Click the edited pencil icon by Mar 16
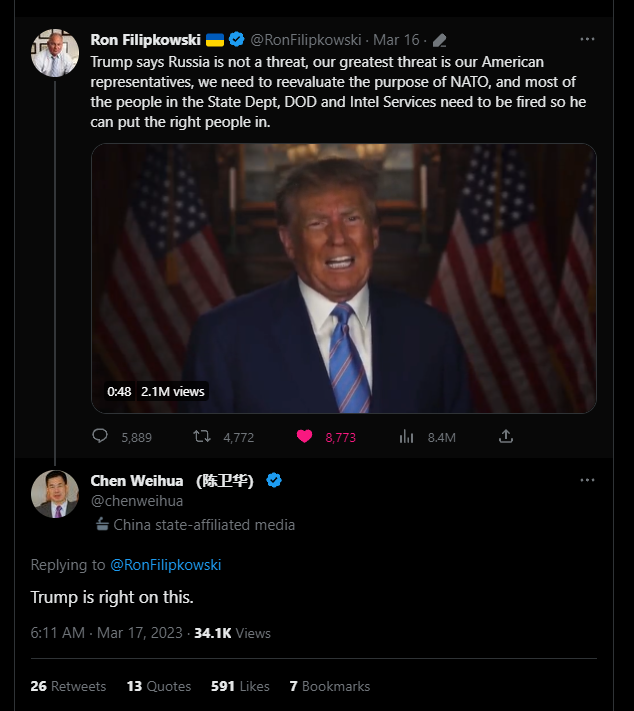 pos(439,41)
